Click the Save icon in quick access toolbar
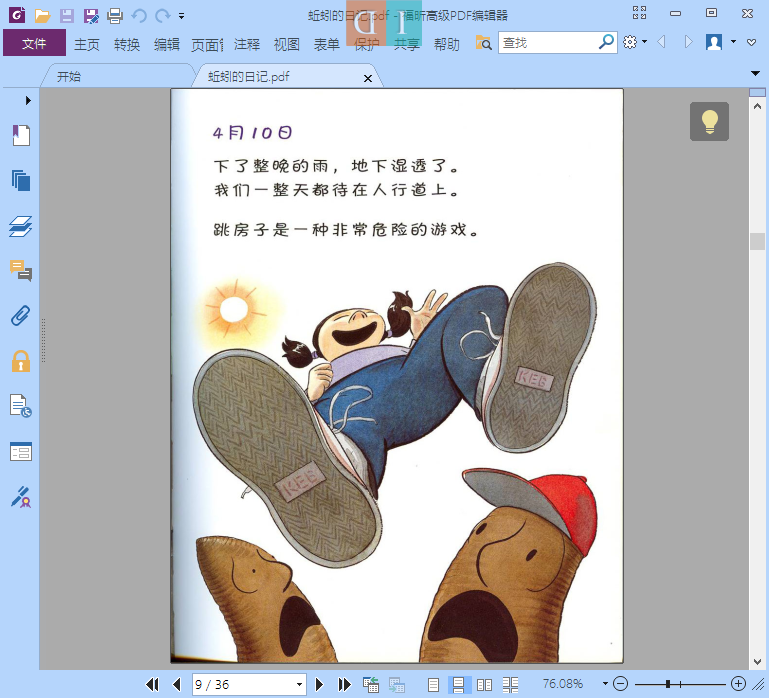This screenshot has width=769, height=698. pyautogui.click(x=67, y=16)
